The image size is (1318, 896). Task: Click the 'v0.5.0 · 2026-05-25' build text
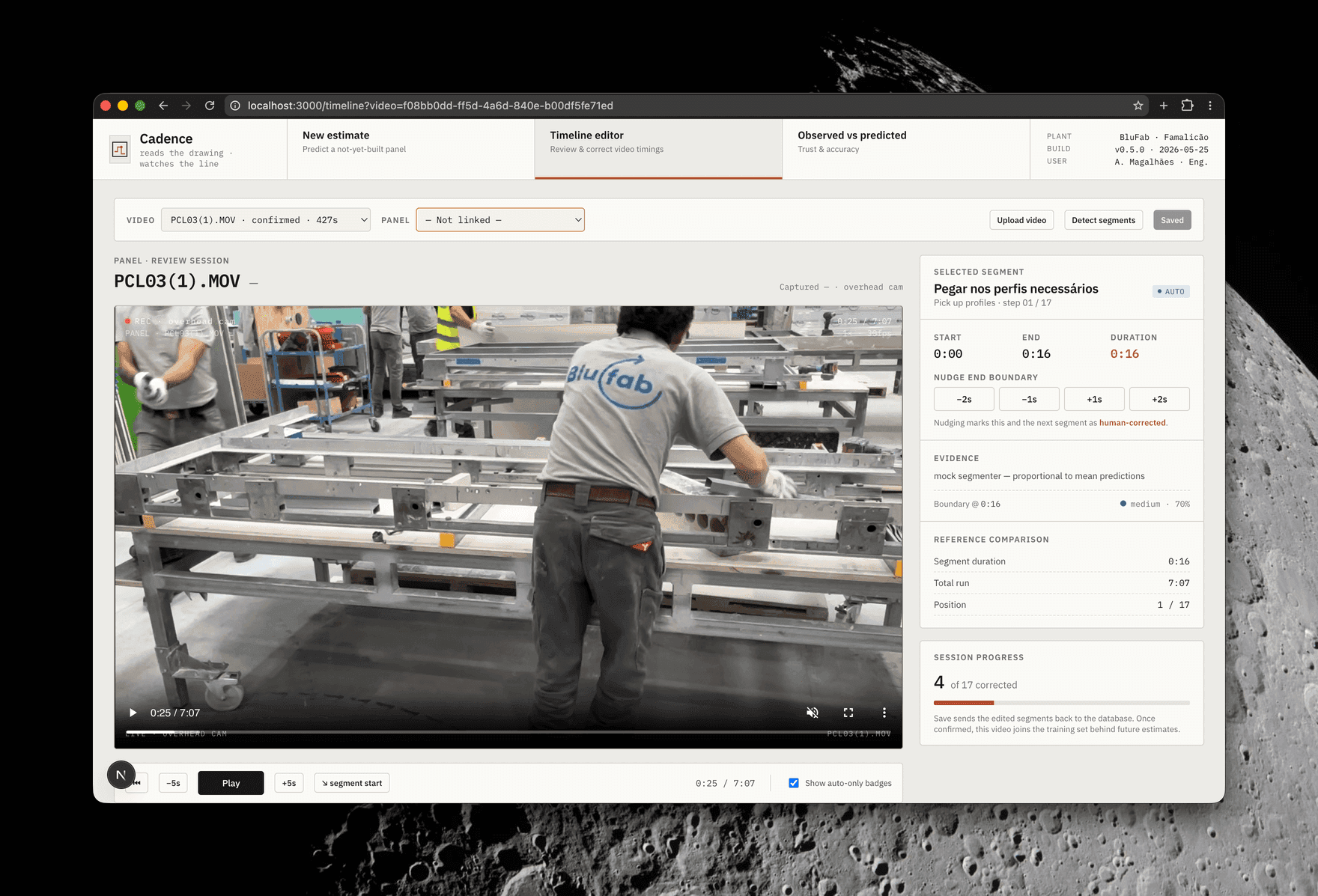1161,150
